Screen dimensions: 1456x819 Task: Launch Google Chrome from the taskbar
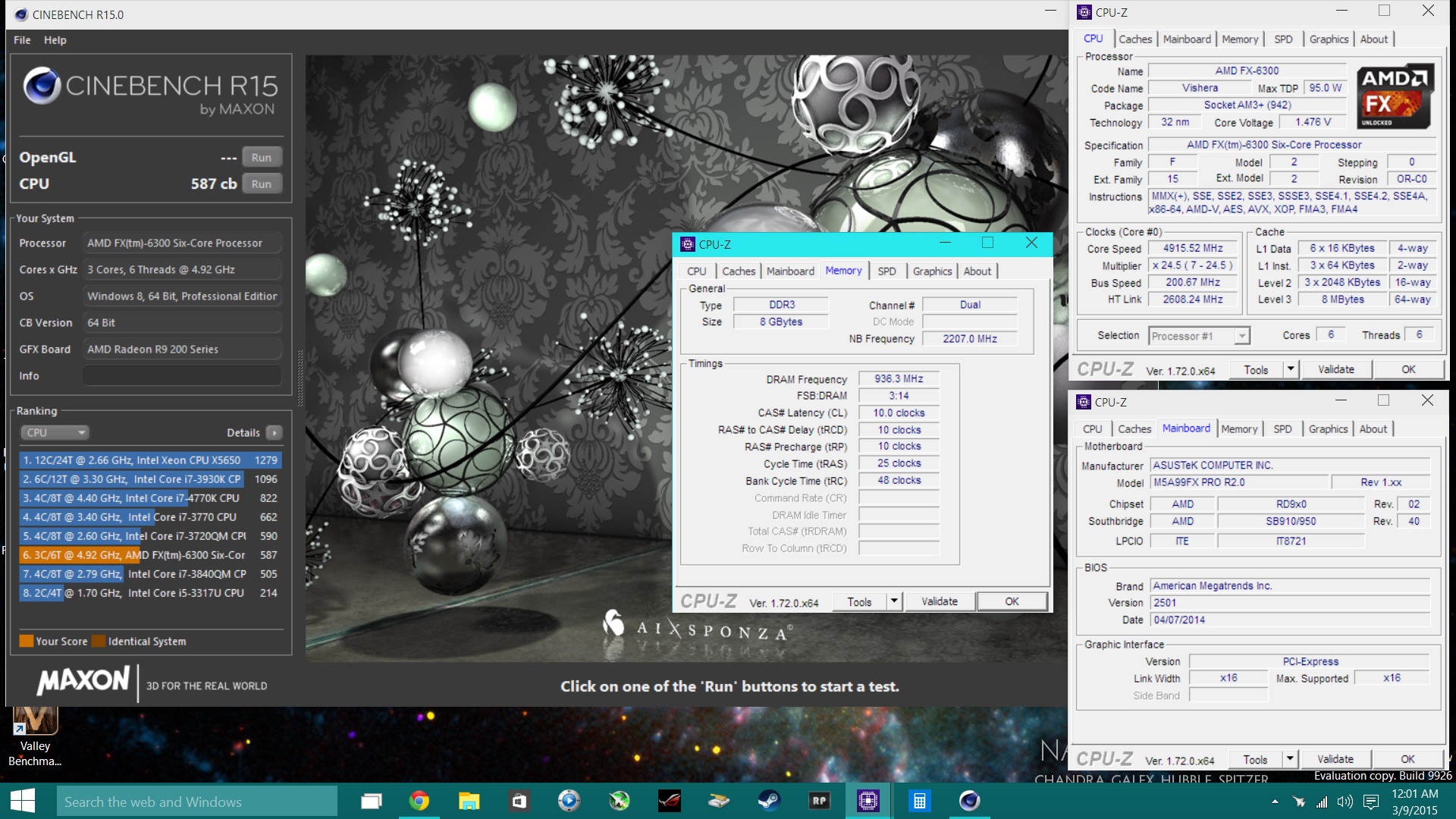point(419,801)
